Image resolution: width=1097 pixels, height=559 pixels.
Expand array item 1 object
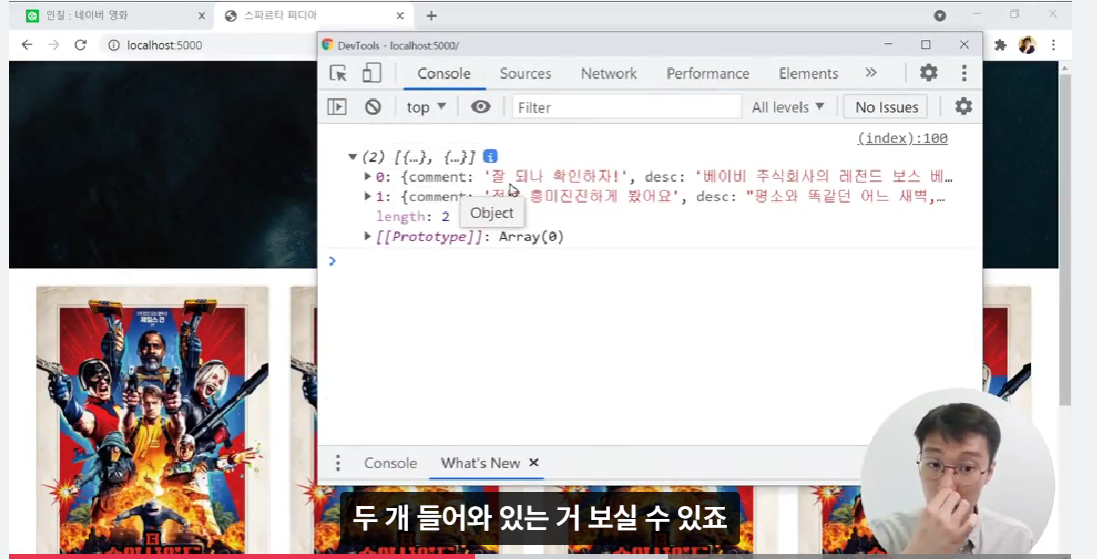[x=367, y=197]
